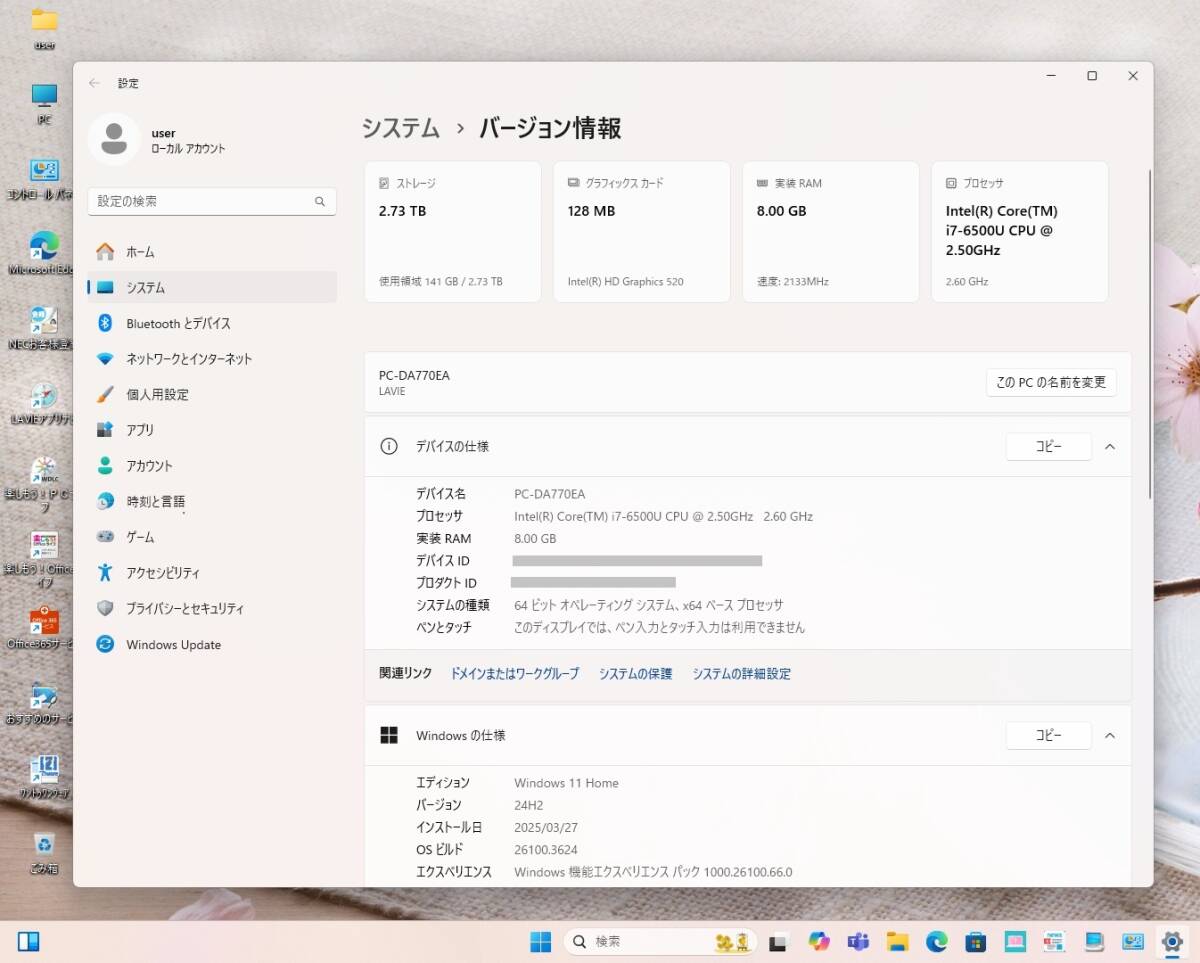Open システムの詳細設定 link
This screenshot has height=963, width=1200.
tap(741, 674)
